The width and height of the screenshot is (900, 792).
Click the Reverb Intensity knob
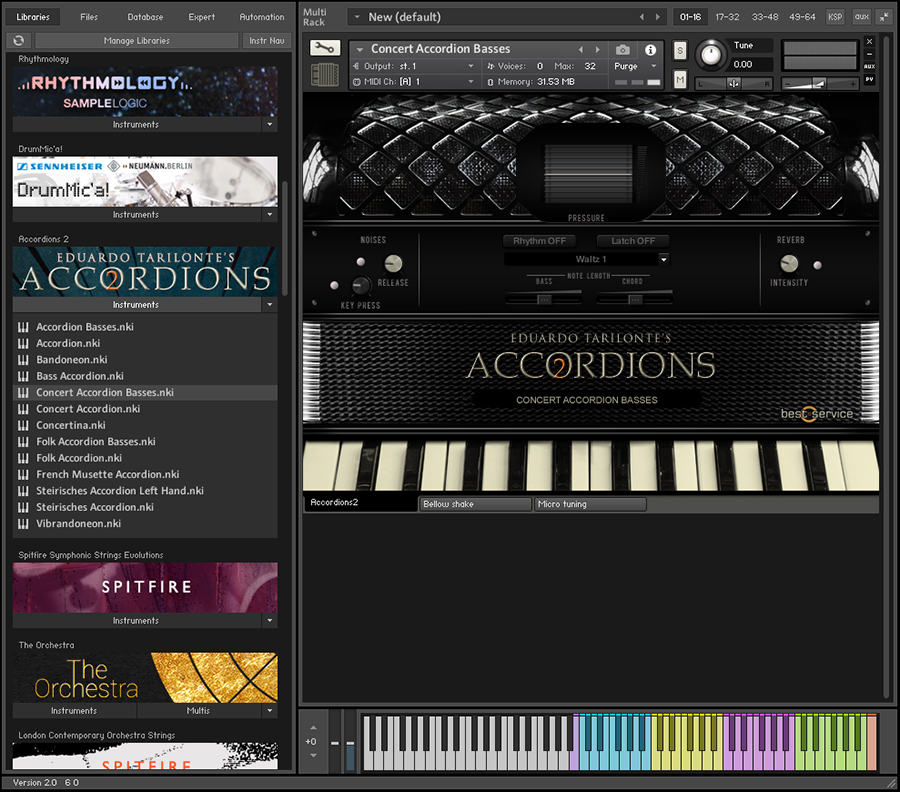(x=789, y=263)
